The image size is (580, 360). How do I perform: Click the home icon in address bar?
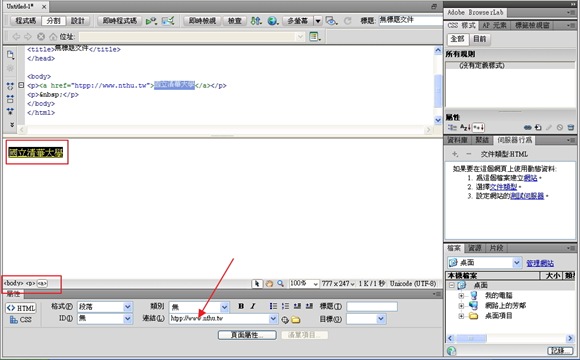53,37
